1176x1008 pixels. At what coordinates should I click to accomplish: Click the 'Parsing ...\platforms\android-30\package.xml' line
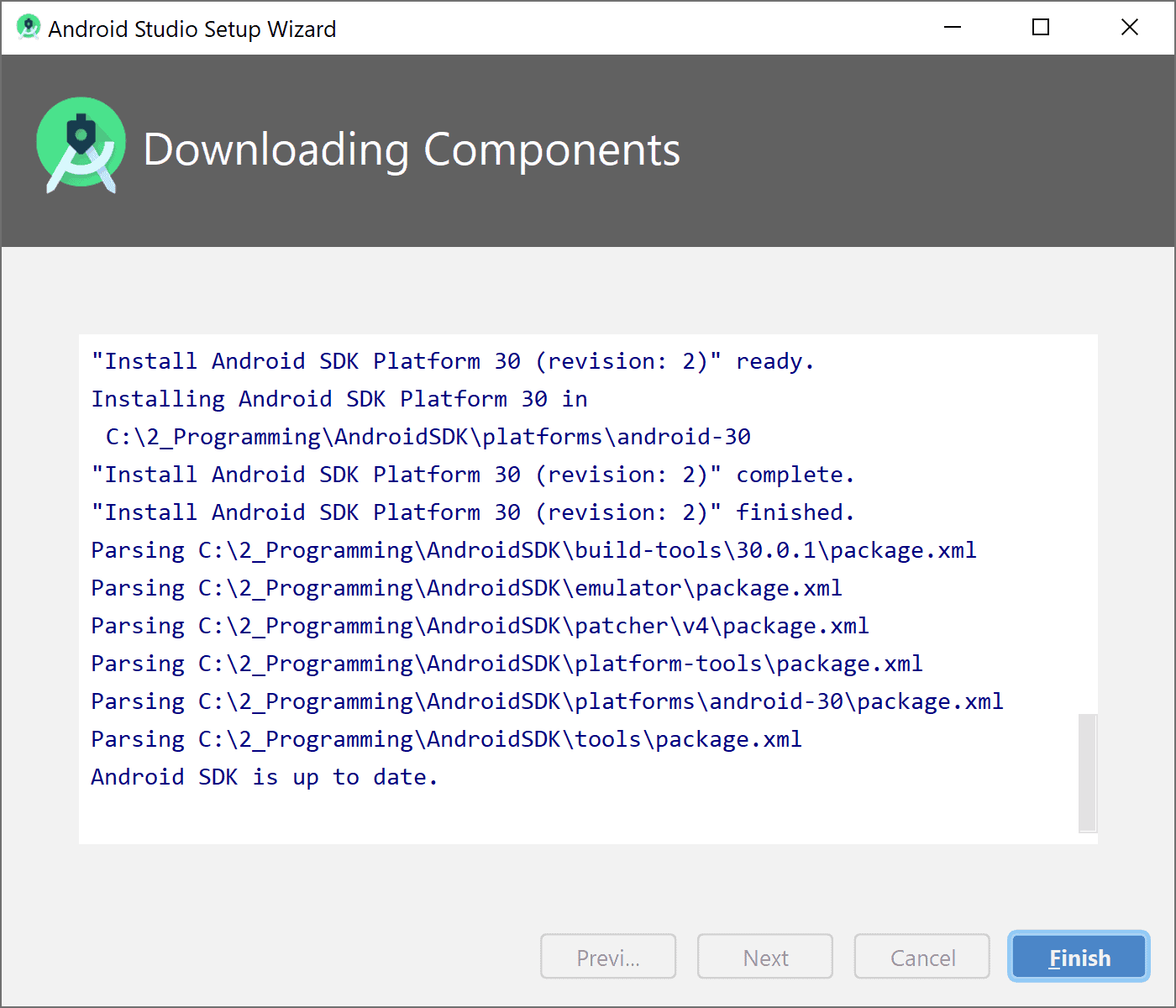547,701
